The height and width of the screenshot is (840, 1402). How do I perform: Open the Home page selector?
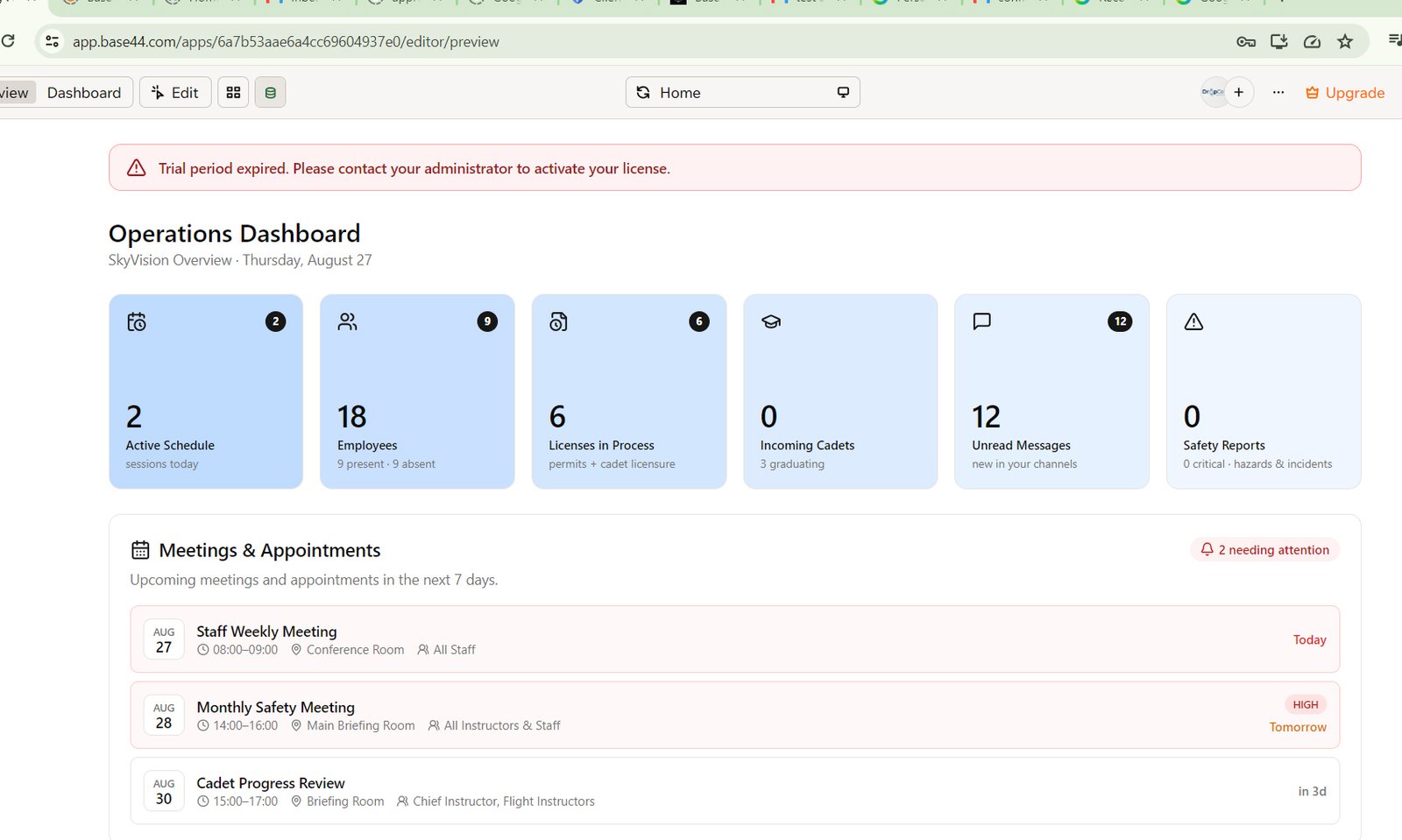(742, 92)
